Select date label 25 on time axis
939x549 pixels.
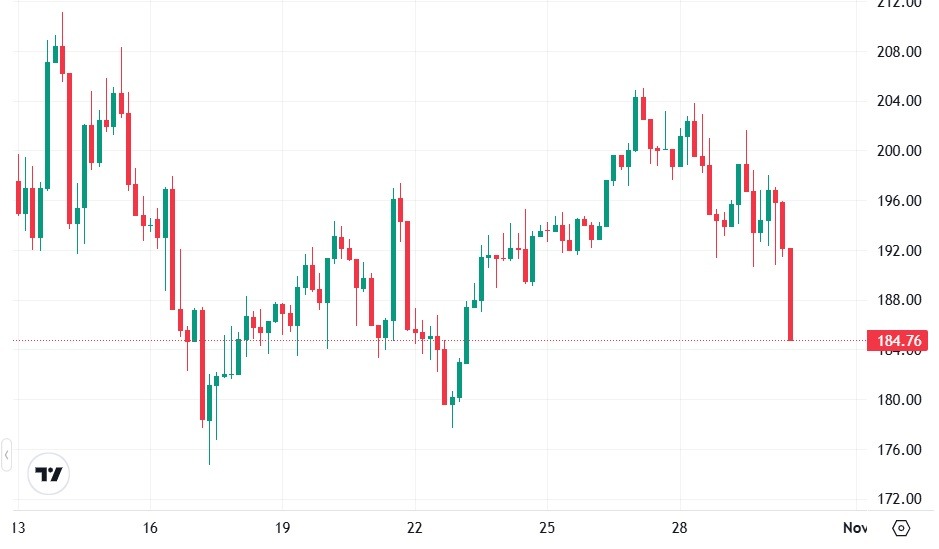click(x=547, y=527)
